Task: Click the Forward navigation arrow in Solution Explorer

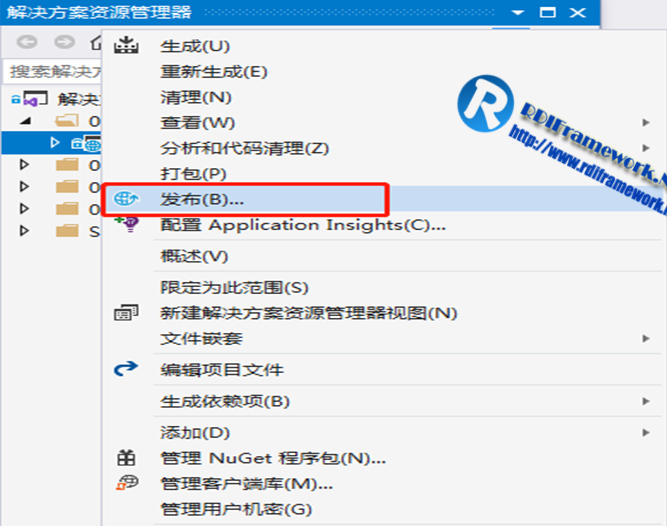Action: pyautogui.click(x=65, y=42)
